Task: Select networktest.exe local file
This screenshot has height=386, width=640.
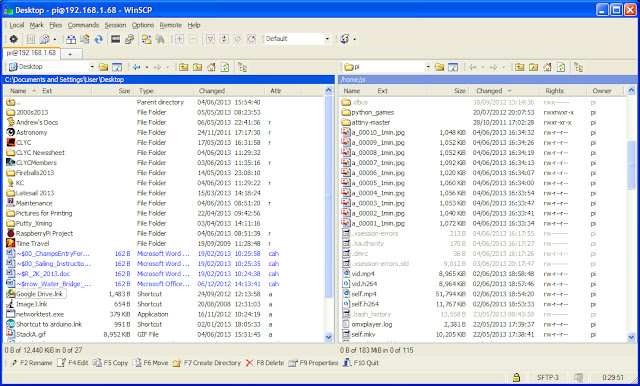Action: point(40,314)
